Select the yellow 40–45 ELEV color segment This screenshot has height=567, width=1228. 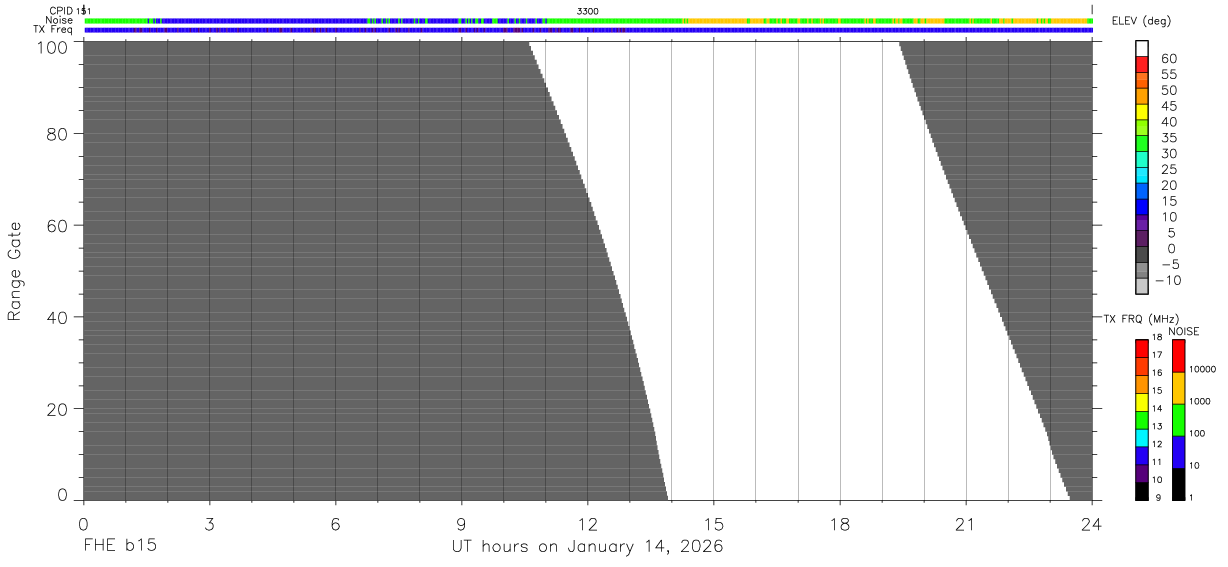1142,111
